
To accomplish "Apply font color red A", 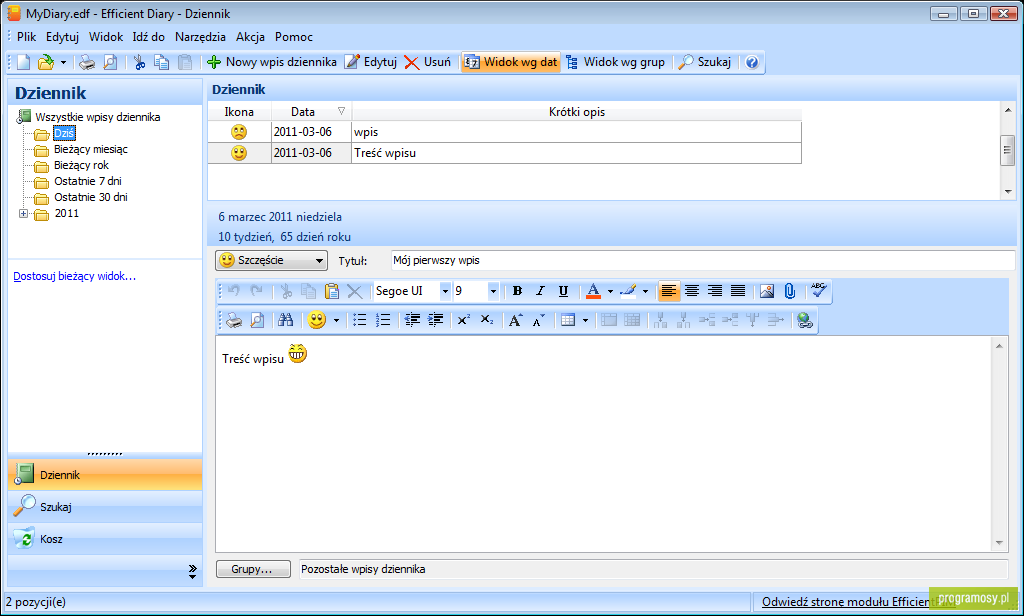I will pos(593,291).
